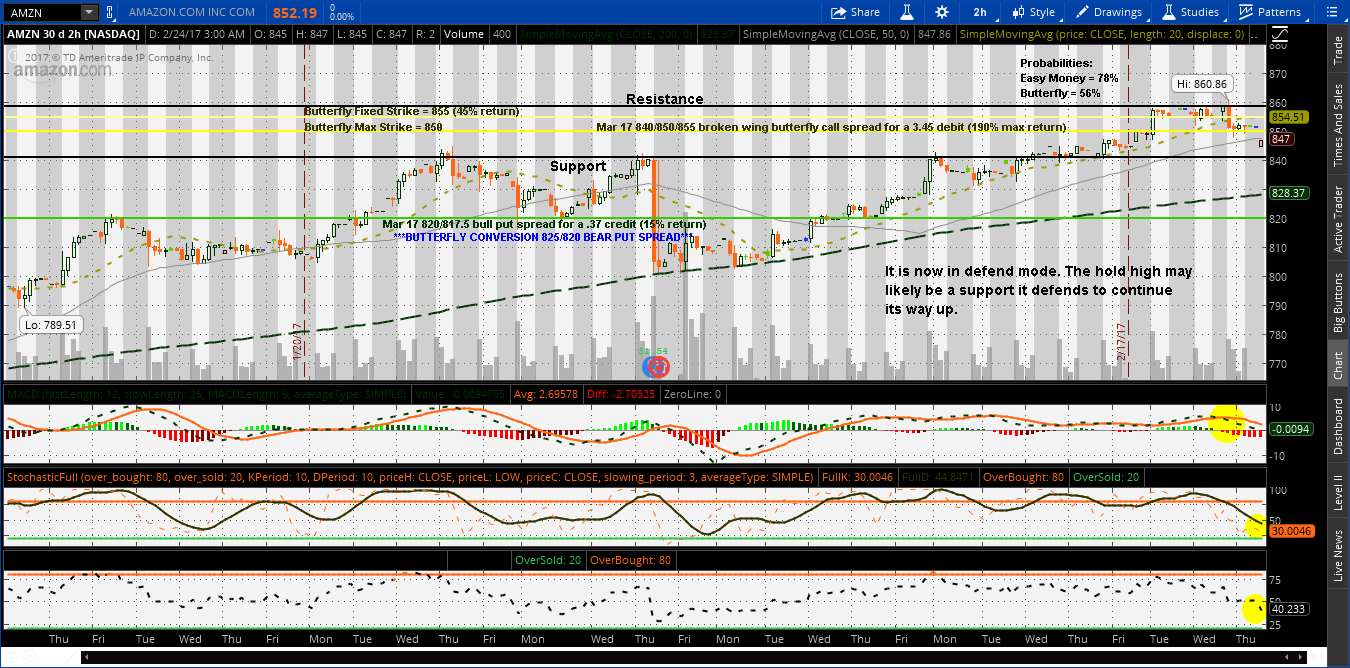The width and height of the screenshot is (1350, 668).
Task: Open the Live News side tab
Action: 1338,556
